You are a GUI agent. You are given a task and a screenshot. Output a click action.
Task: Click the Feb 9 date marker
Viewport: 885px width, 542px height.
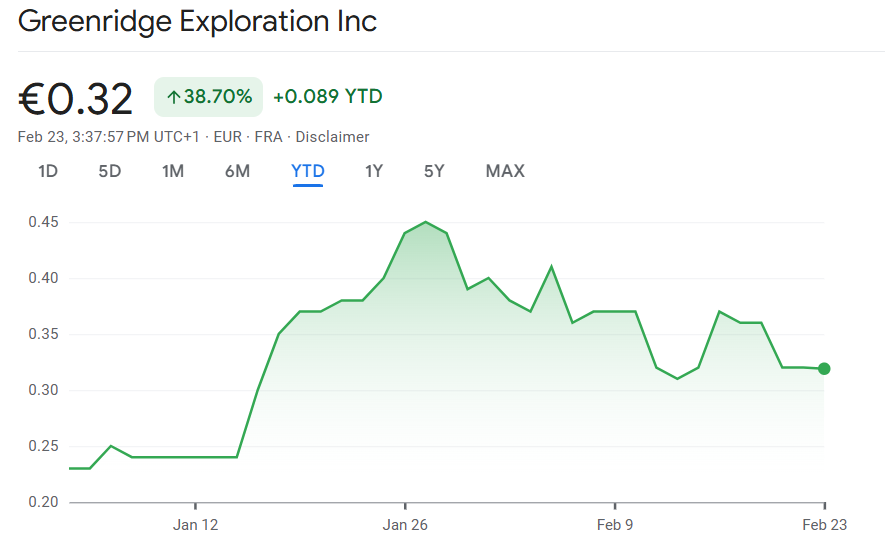coord(615,524)
